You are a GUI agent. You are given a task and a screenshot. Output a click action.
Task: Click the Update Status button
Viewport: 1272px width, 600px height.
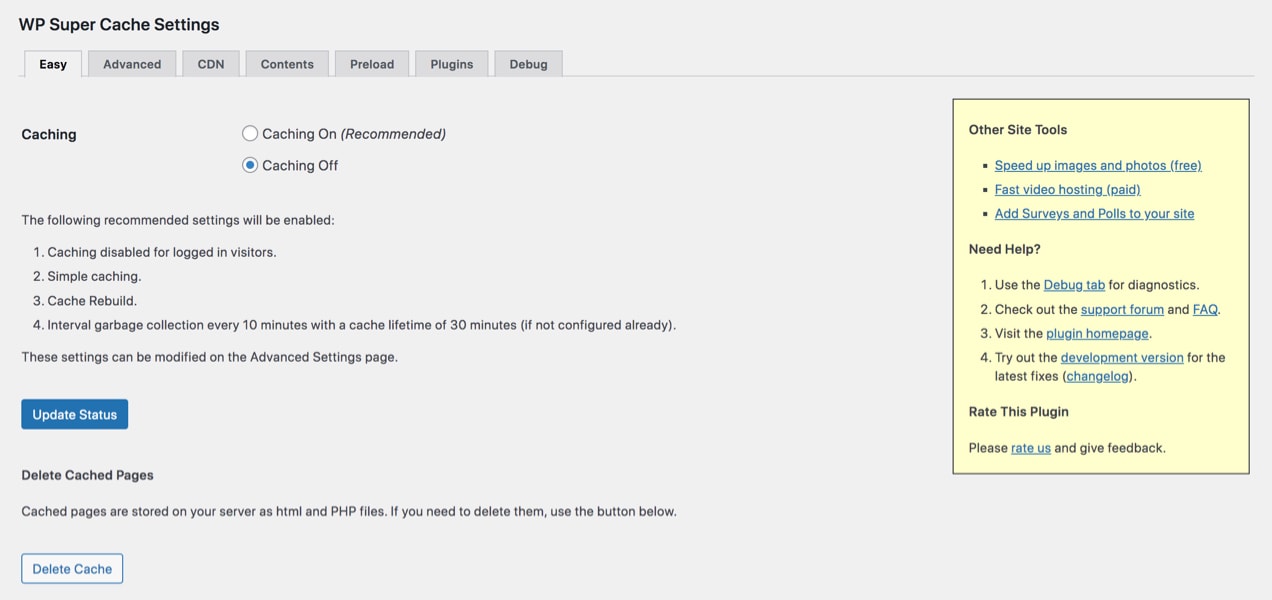tap(75, 414)
